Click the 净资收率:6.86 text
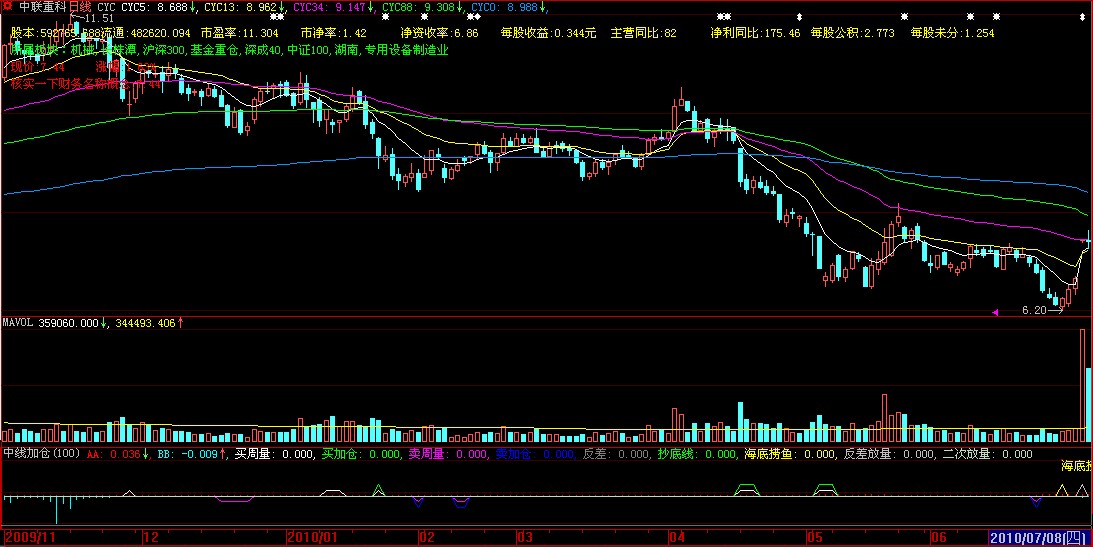The image size is (1093, 547). 439,33
